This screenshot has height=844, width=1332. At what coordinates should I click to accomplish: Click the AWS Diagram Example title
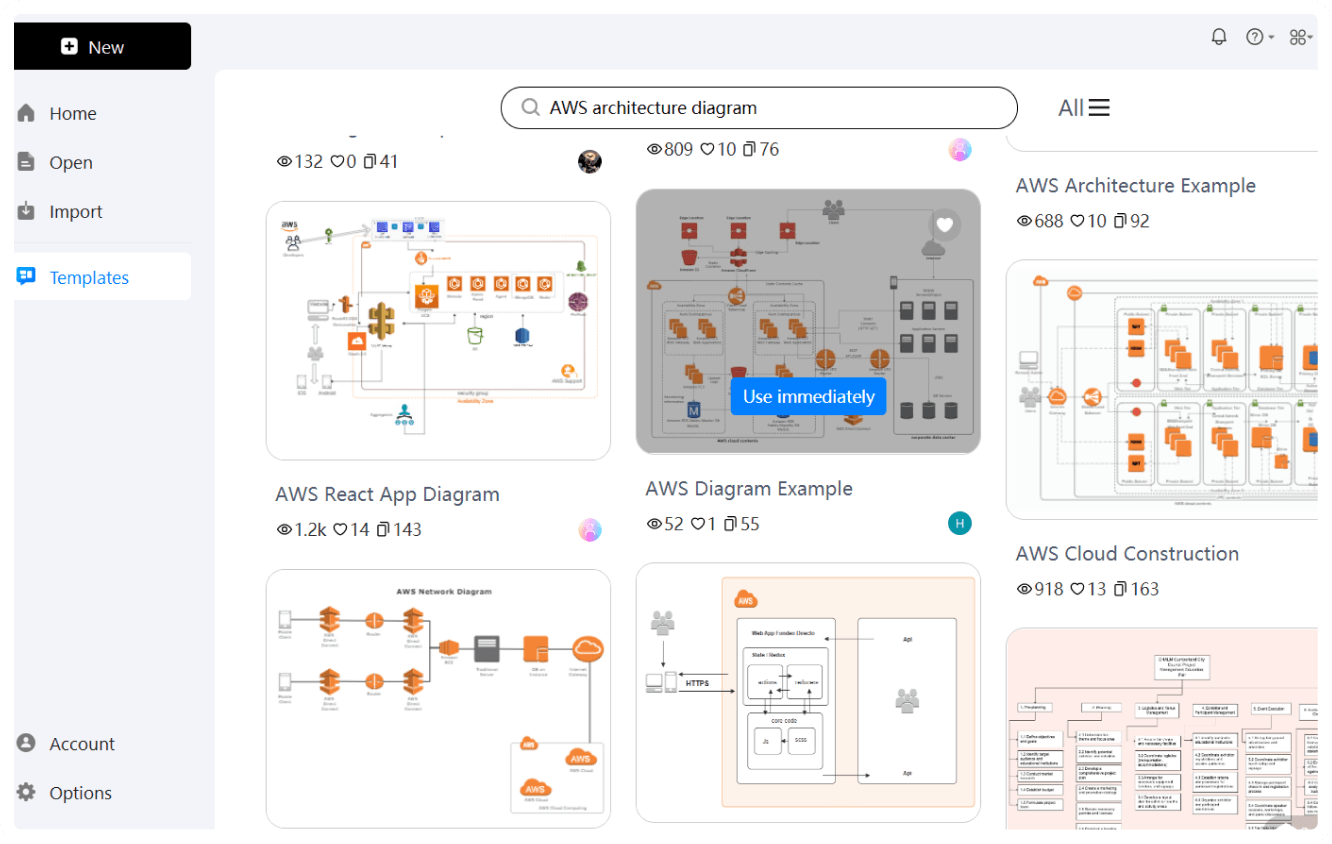coord(749,488)
